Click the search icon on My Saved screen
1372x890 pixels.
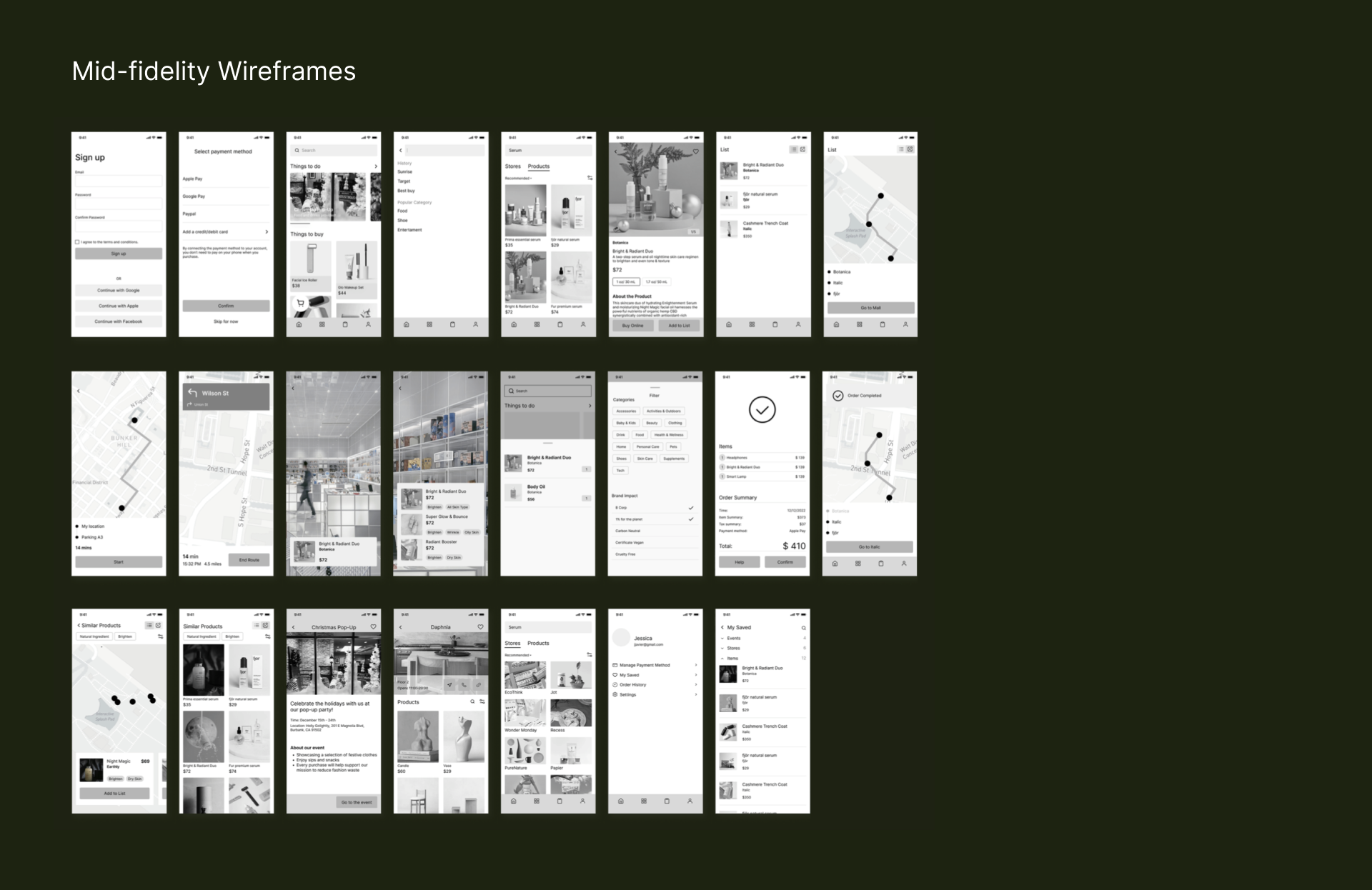click(803, 628)
